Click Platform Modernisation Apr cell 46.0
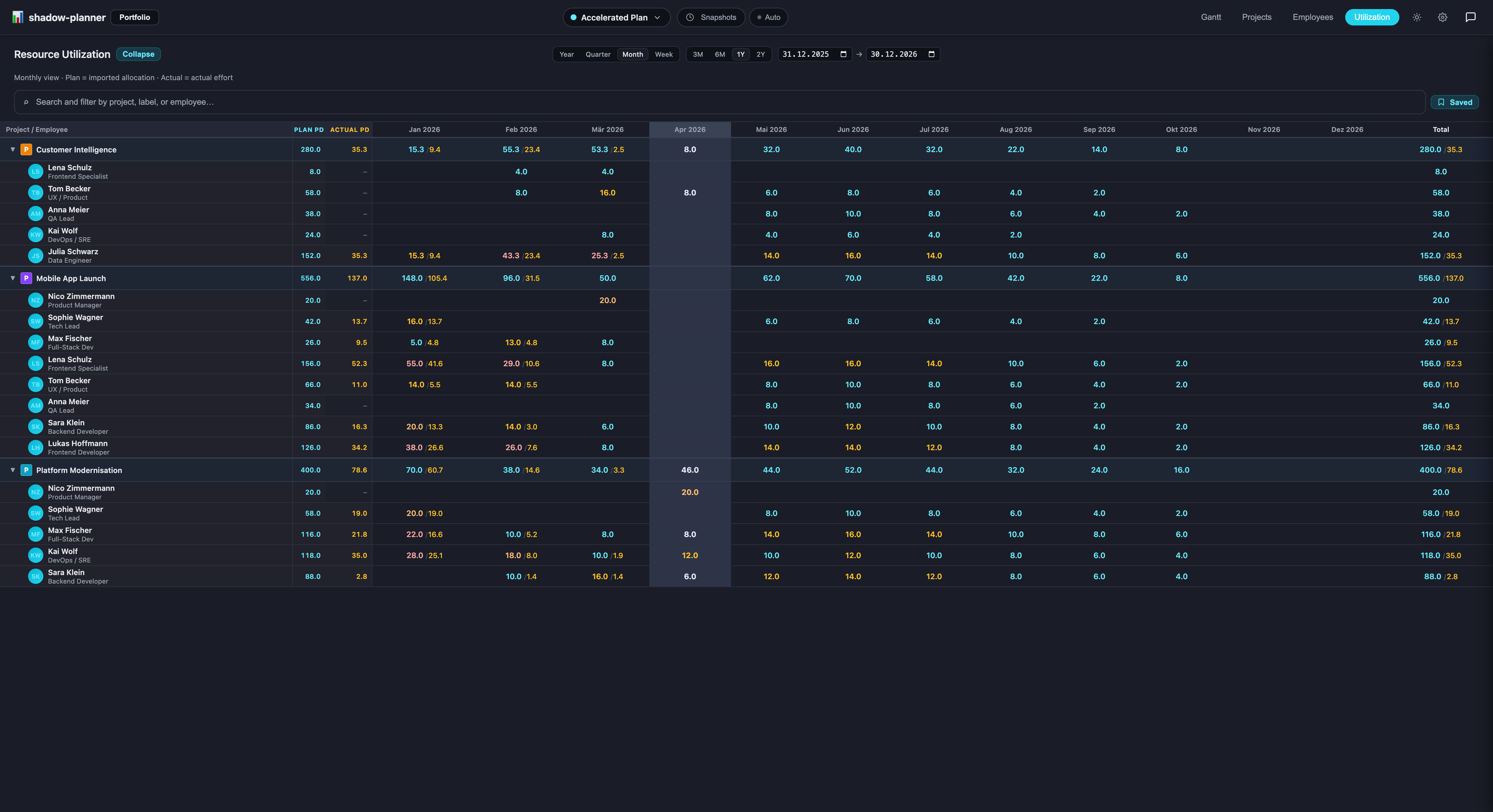 [x=690, y=470]
